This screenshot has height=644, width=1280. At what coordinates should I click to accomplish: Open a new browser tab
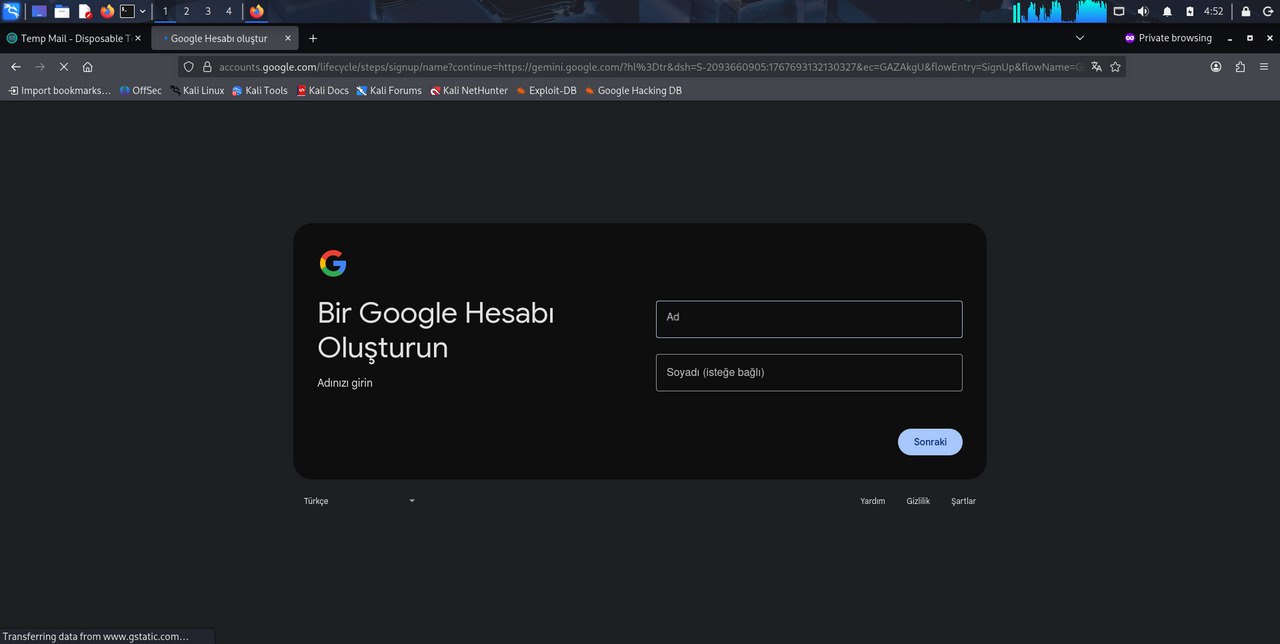(313, 38)
